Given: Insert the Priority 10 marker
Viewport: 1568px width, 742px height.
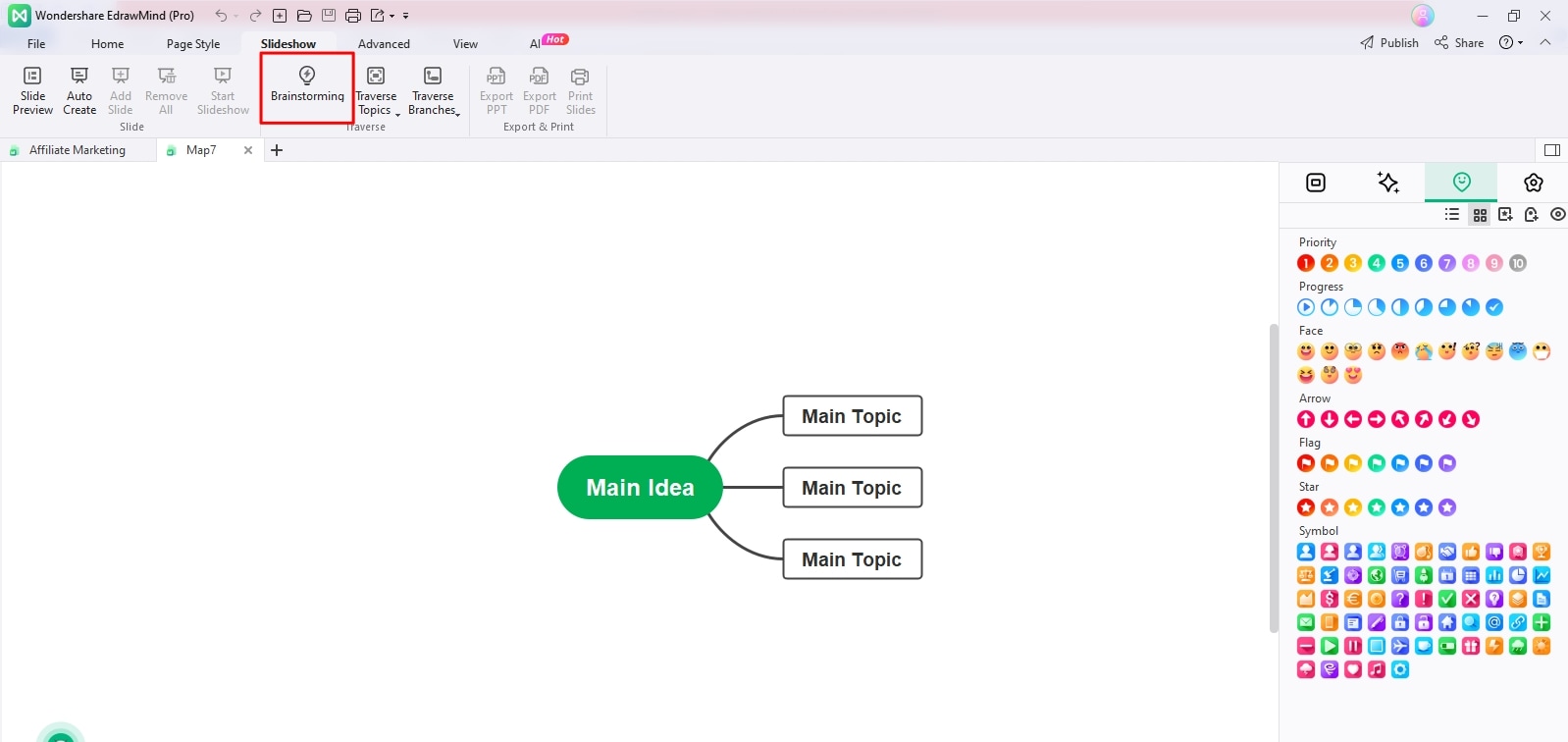Looking at the screenshot, I should click(x=1518, y=263).
